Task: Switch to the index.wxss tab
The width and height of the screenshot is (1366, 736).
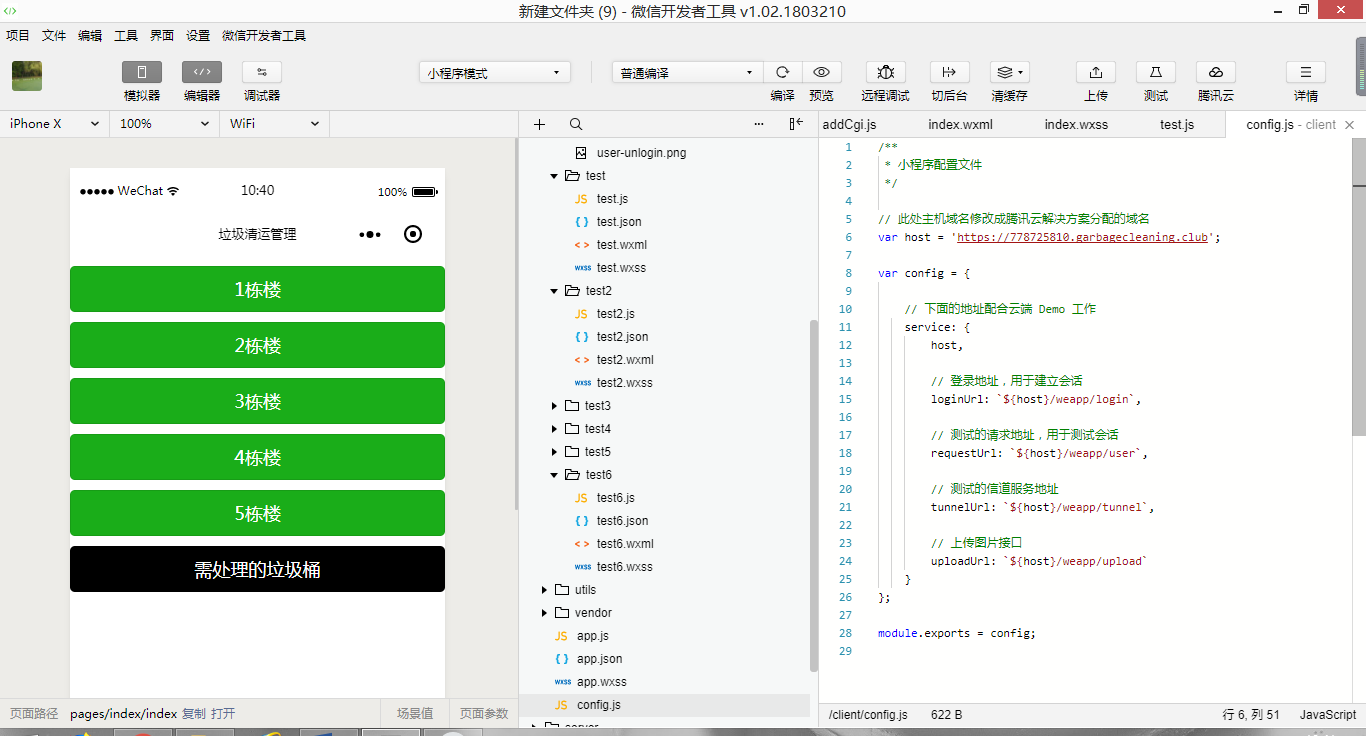Action: tap(1076, 125)
